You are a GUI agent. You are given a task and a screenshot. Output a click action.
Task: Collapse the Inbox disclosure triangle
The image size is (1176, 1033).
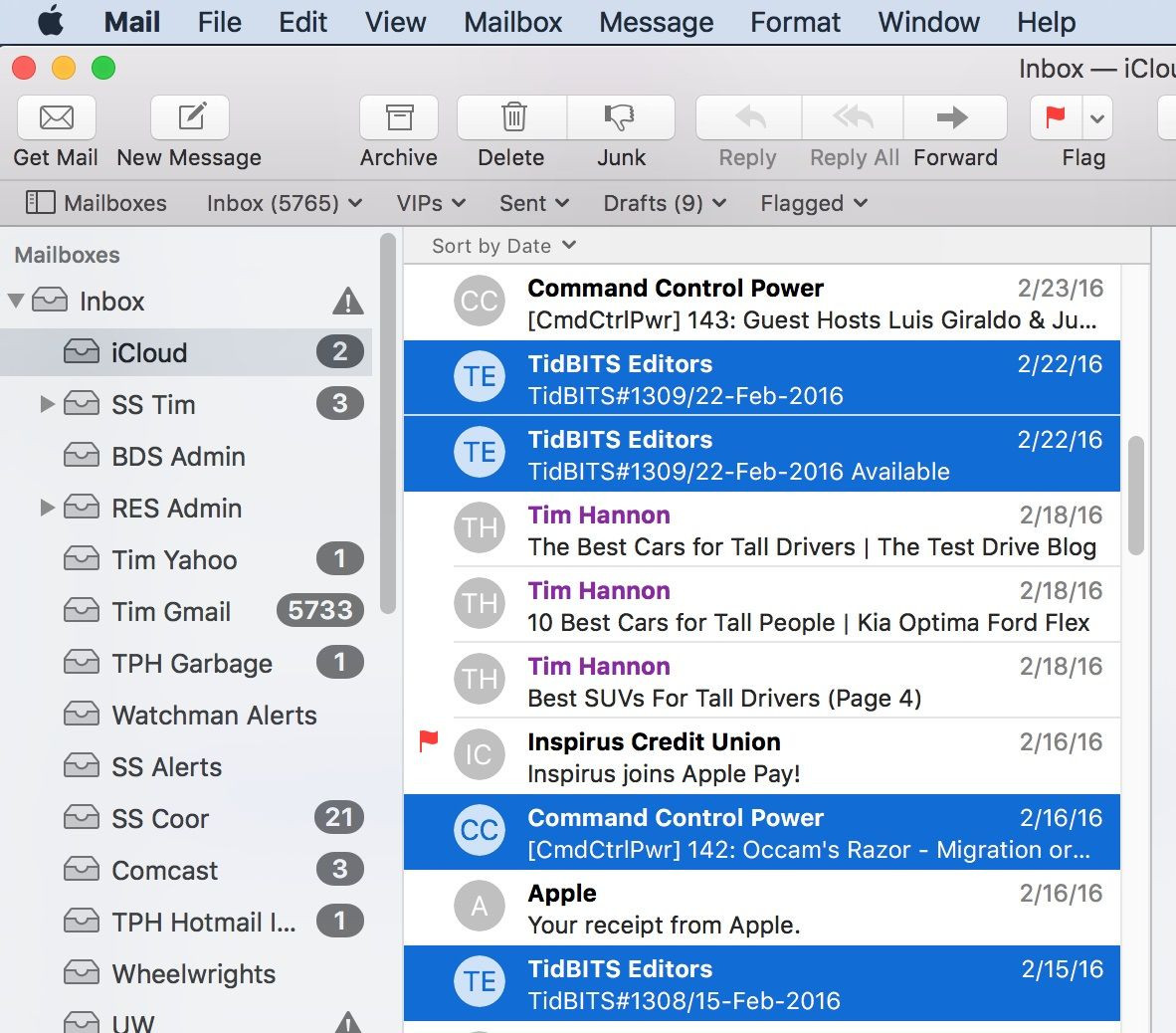pos(16,302)
